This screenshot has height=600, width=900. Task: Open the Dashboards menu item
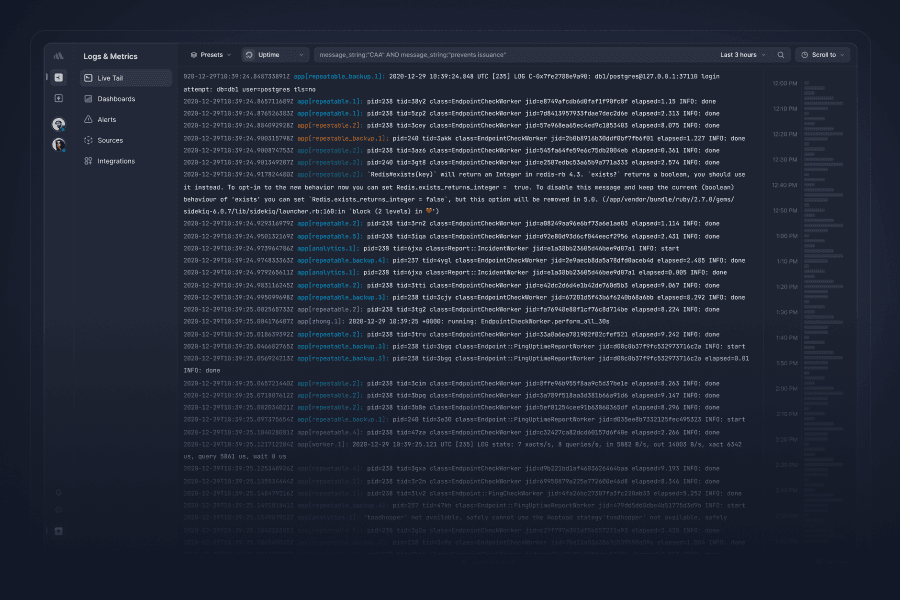pos(116,99)
